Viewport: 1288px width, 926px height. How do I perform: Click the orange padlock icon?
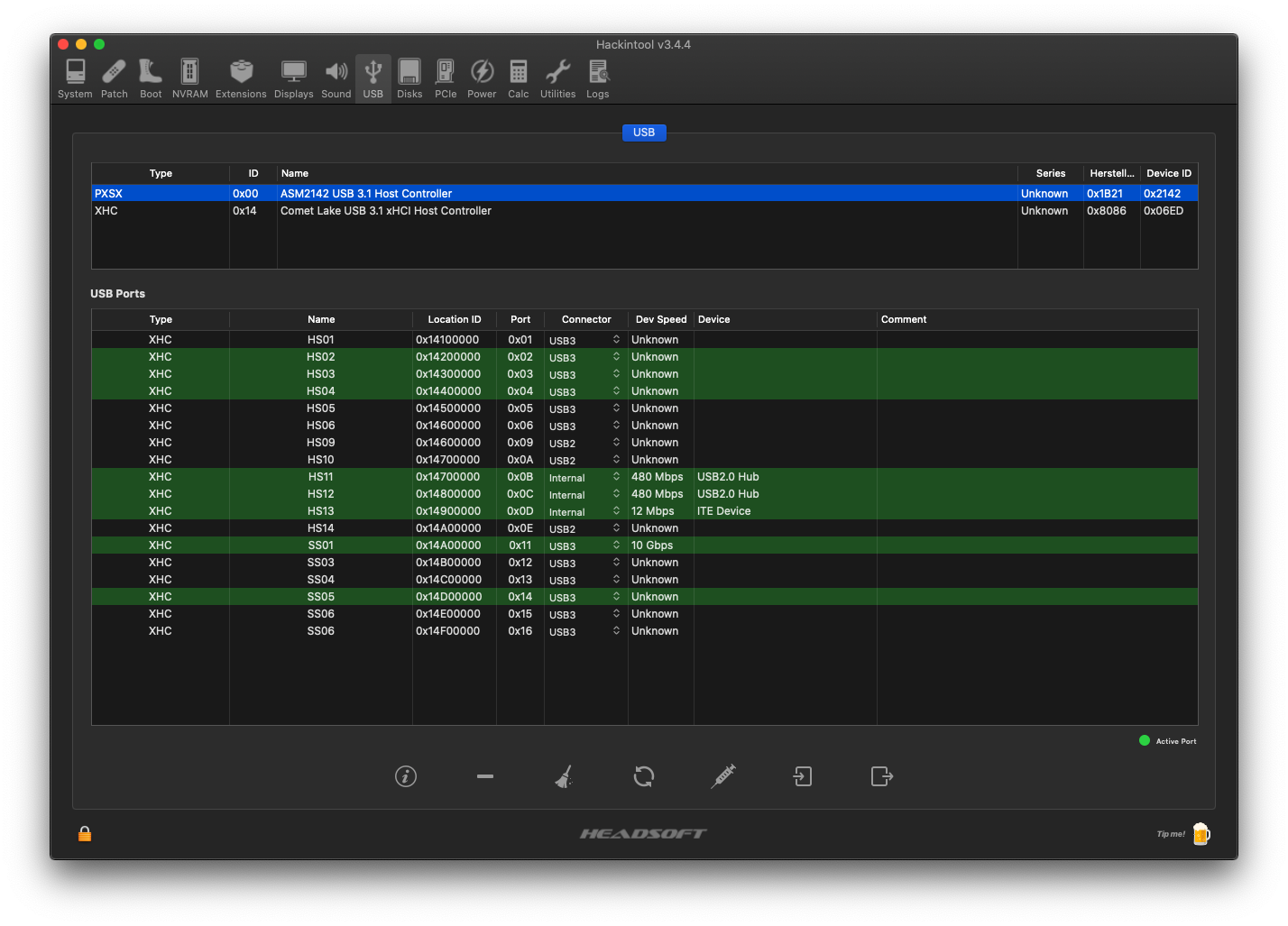coord(85,834)
